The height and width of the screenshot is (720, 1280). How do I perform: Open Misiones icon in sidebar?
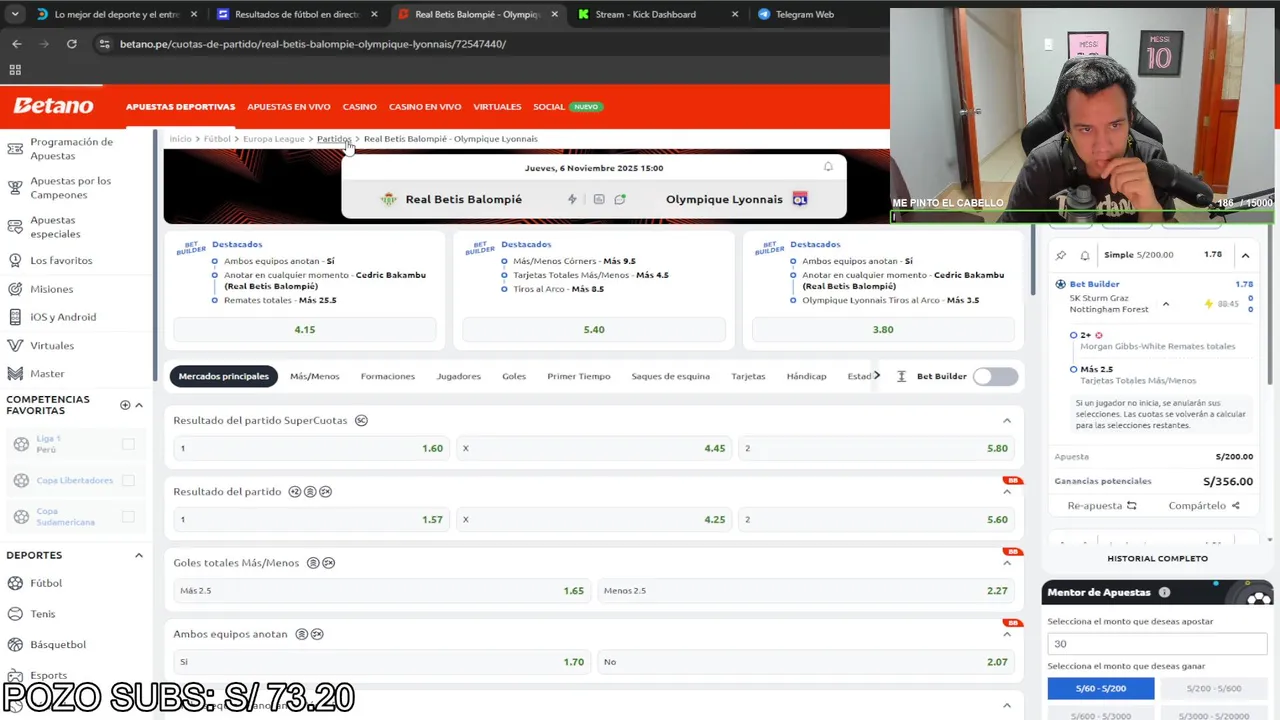click(x=15, y=289)
